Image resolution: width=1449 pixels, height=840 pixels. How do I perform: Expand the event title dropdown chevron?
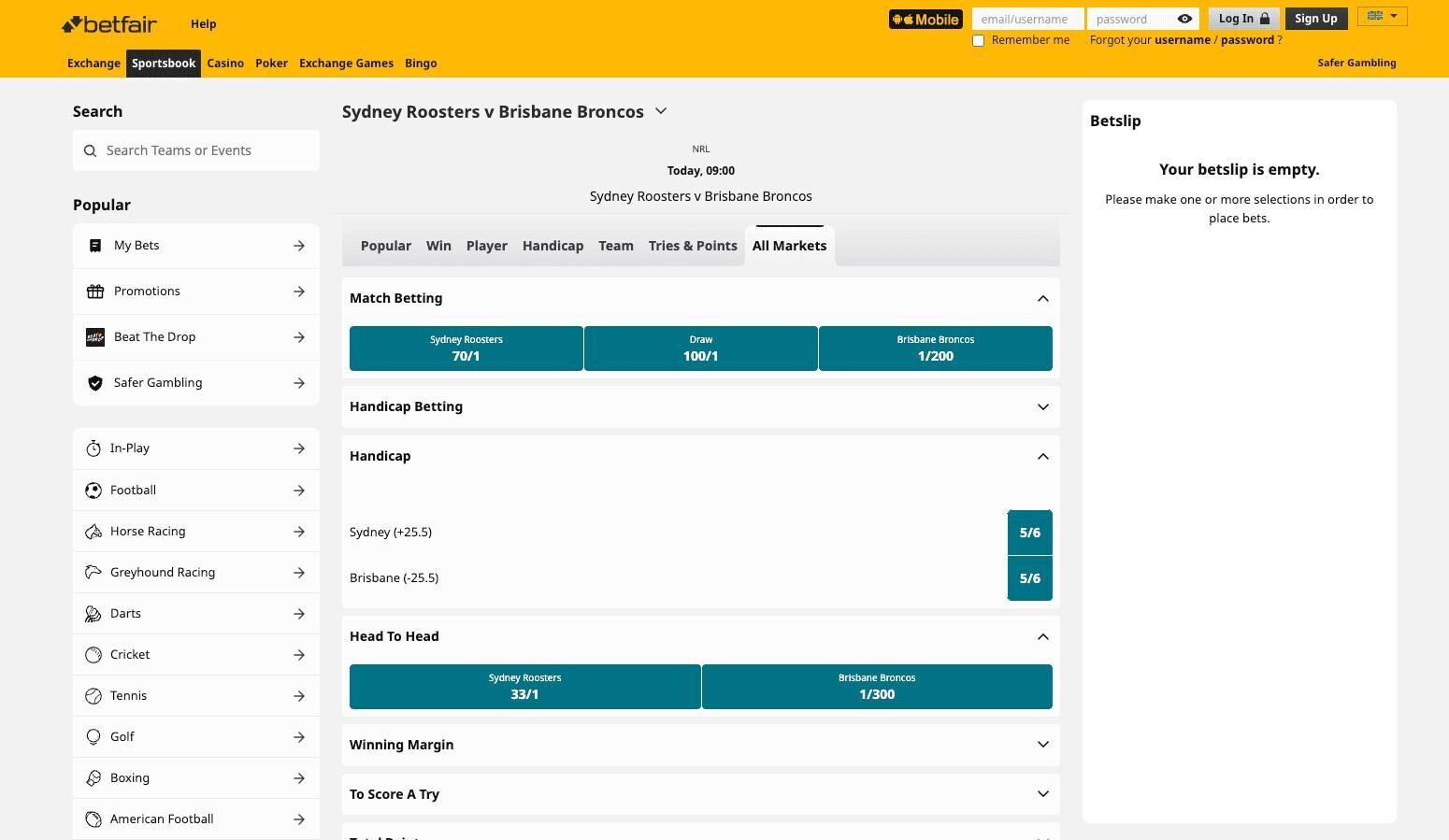tap(661, 111)
